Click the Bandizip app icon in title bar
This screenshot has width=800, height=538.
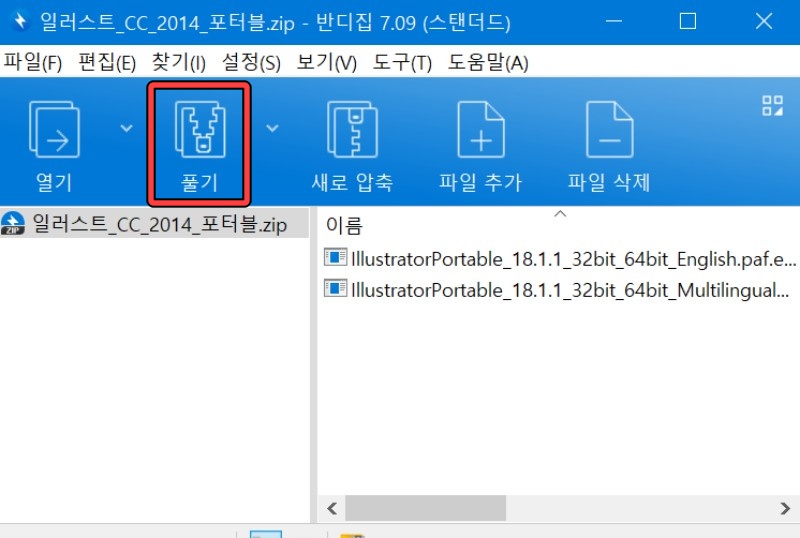pos(20,21)
